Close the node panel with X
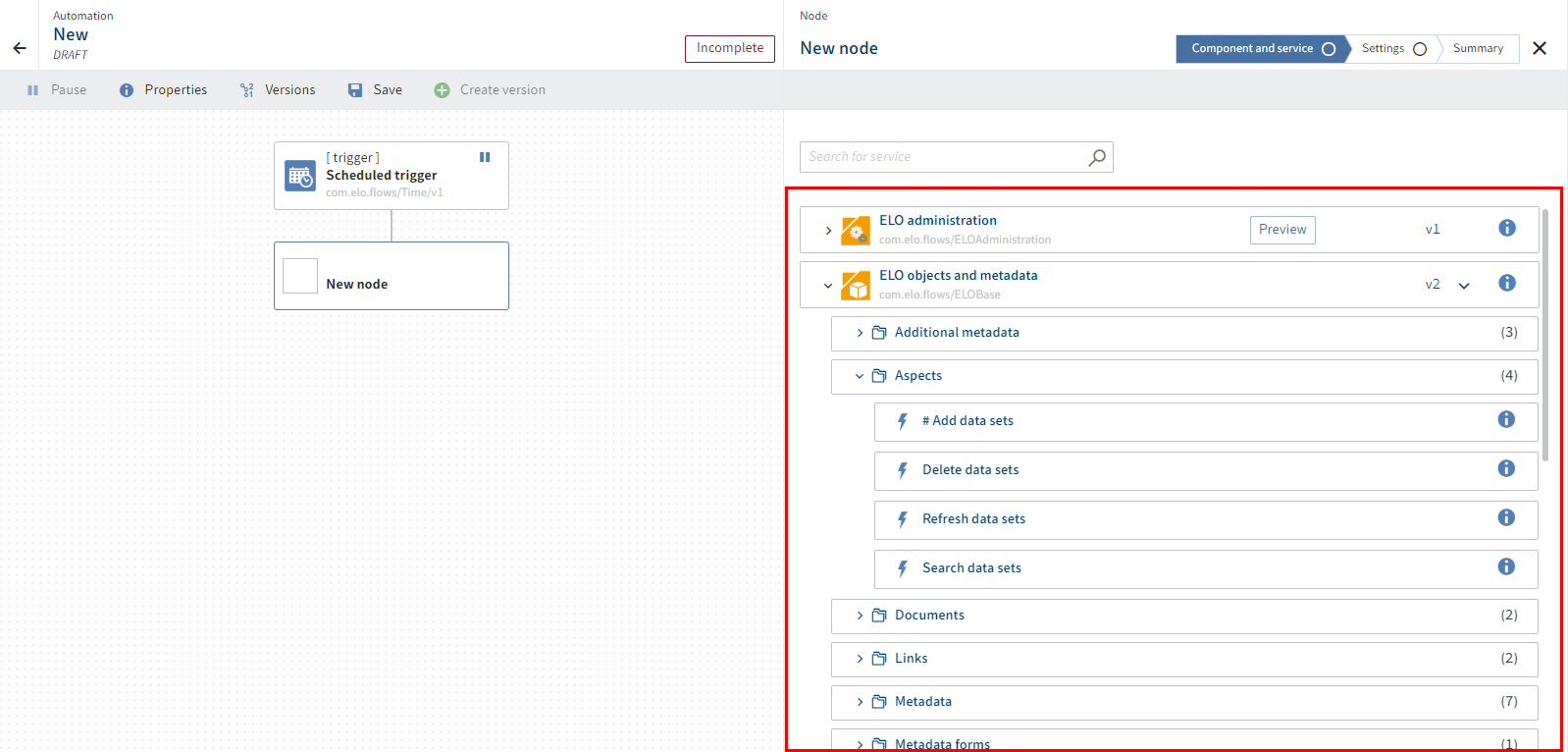The width and height of the screenshot is (1568, 752). pyautogui.click(x=1540, y=48)
